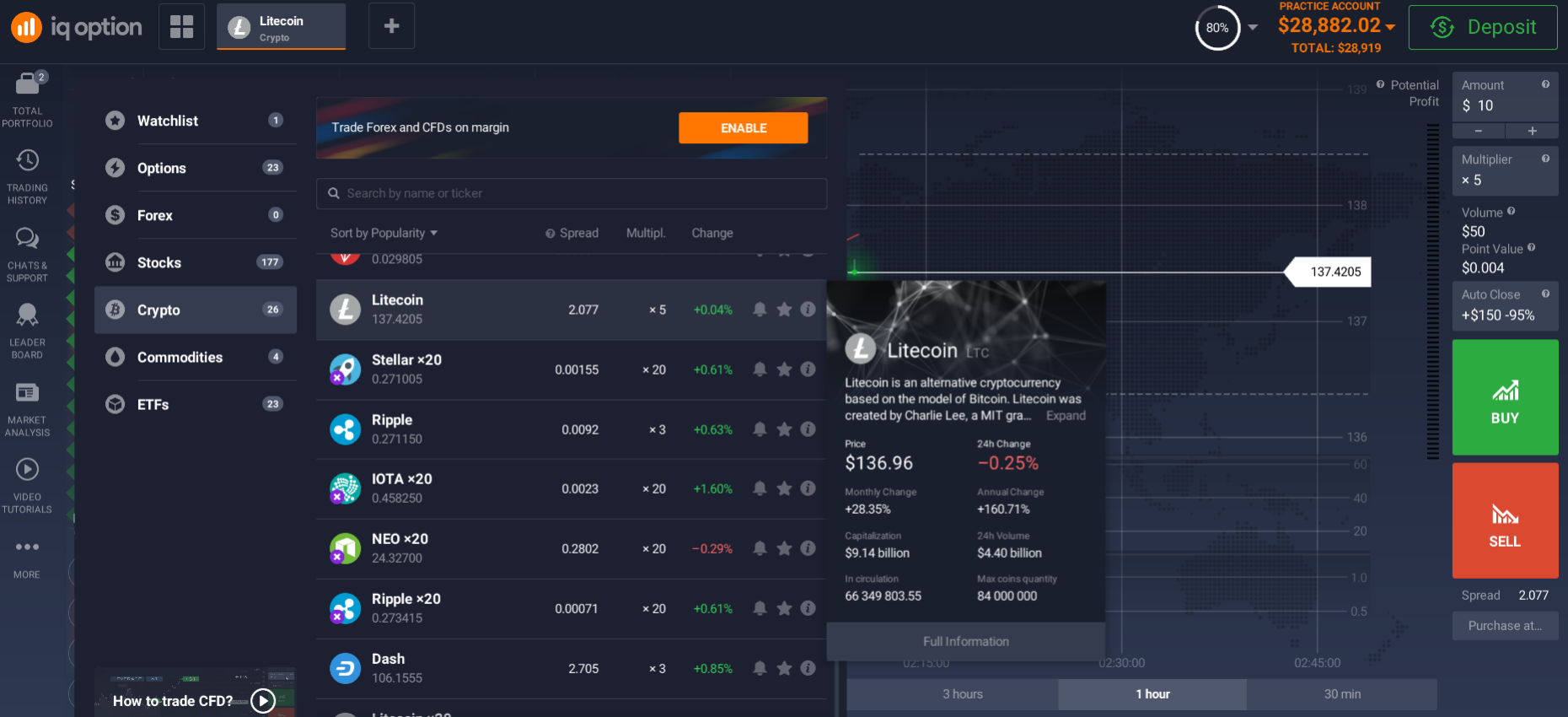Play the How to trade CFD video
Viewport: 1568px width, 717px height.
tap(263, 701)
